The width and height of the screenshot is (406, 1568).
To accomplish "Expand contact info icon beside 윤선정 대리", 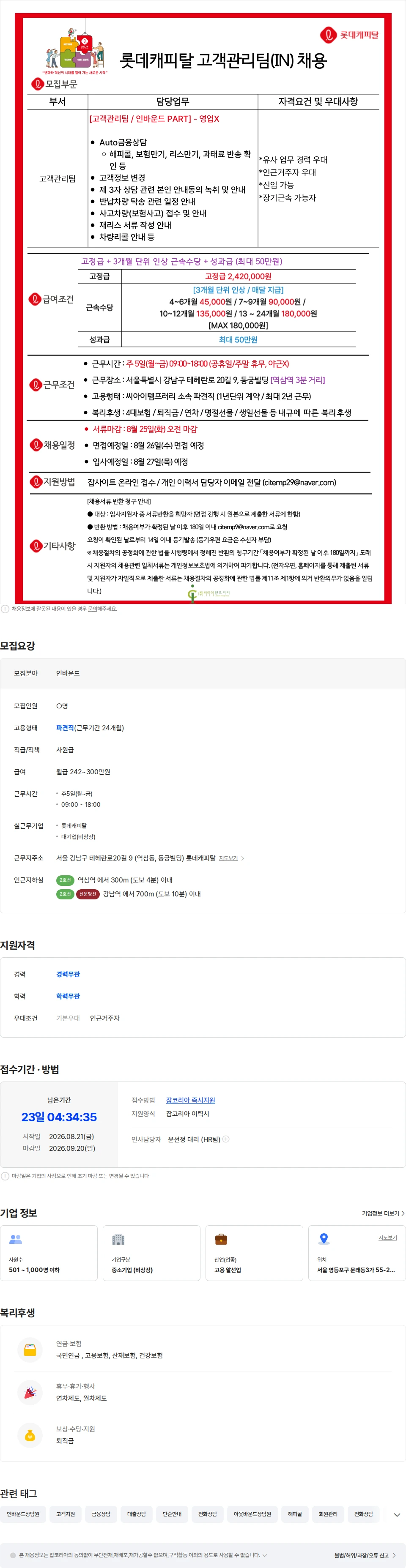I will click(x=226, y=1139).
